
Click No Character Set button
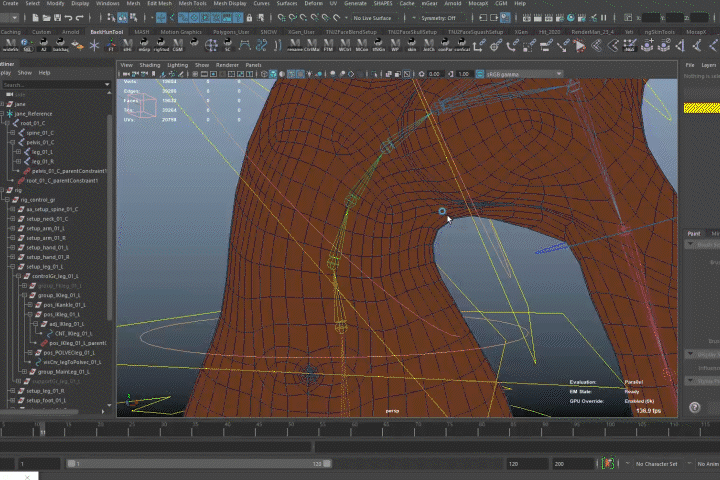coord(656,464)
